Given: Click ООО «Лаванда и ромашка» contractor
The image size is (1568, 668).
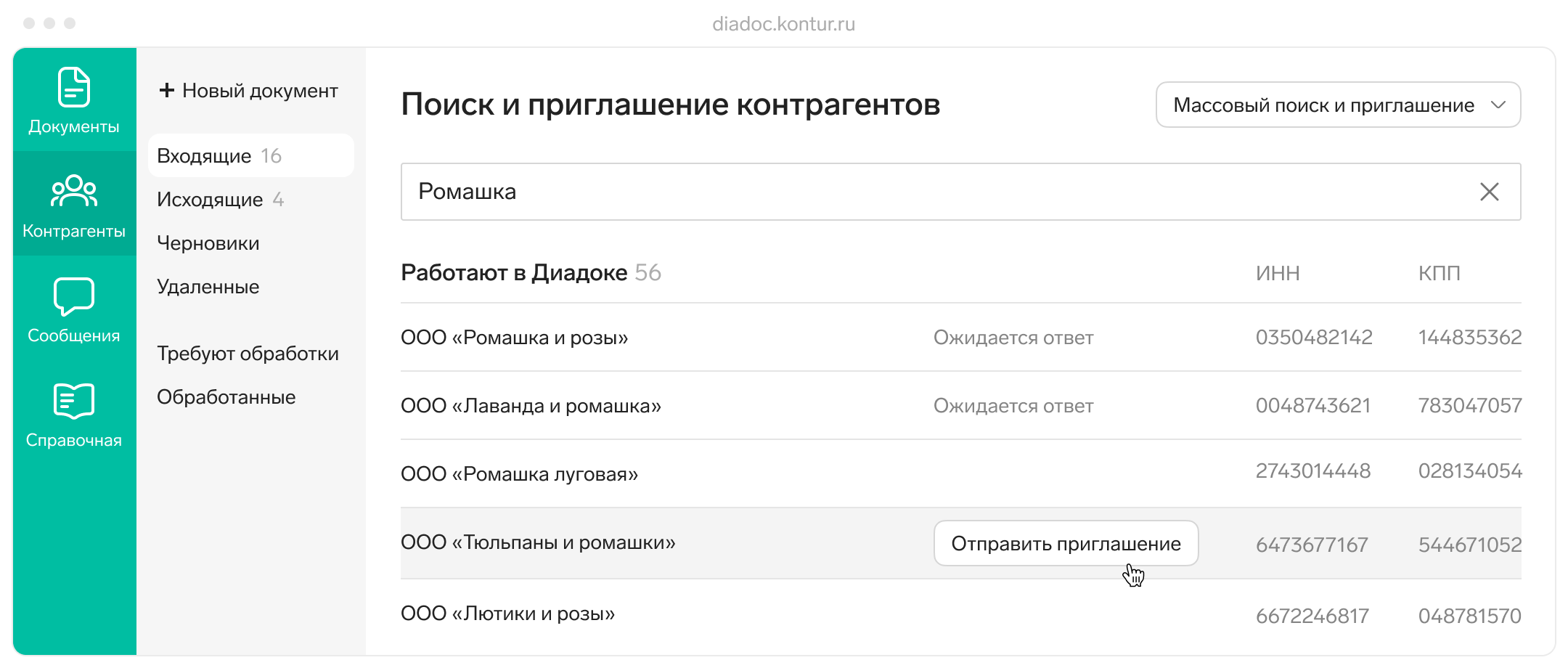Looking at the screenshot, I should tap(531, 406).
